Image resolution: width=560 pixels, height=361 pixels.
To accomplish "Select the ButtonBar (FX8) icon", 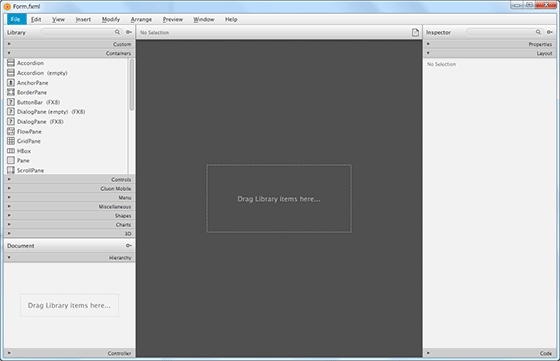I will coord(11,102).
